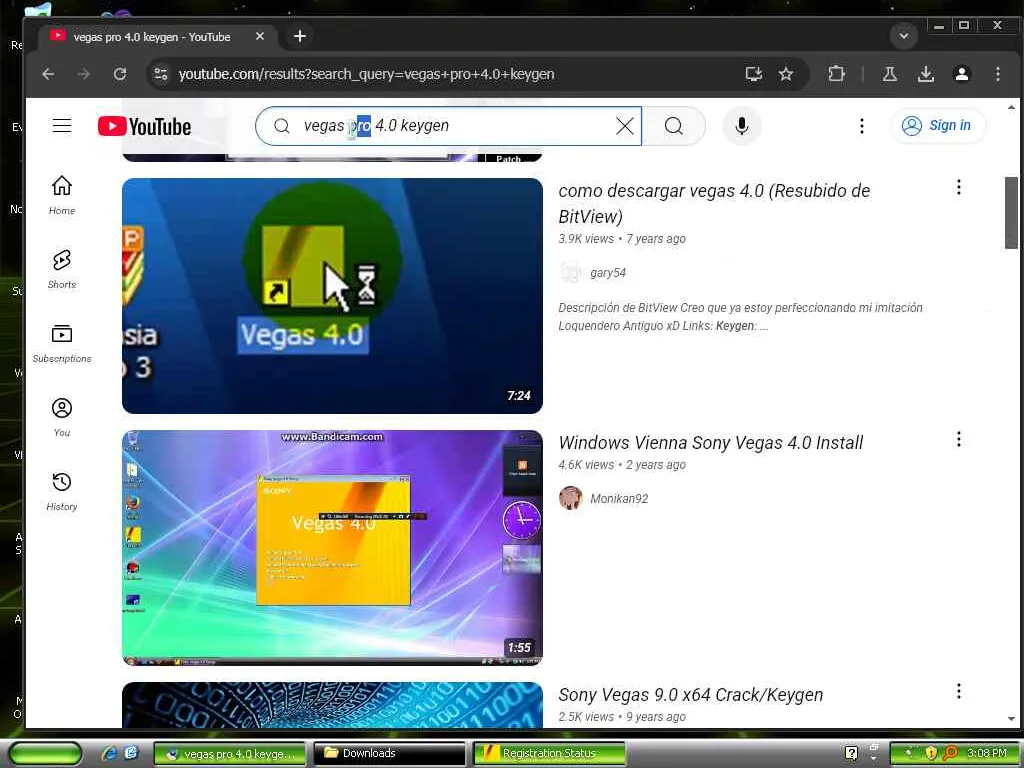
Task: Click the page vertical scrollbar thumb
Action: coord(1011,213)
